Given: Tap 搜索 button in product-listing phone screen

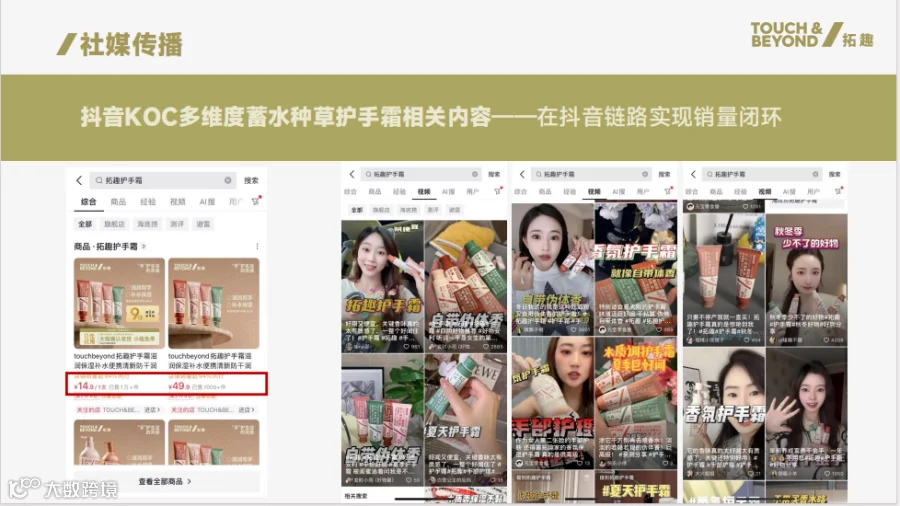Looking at the screenshot, I should point(251,180).
